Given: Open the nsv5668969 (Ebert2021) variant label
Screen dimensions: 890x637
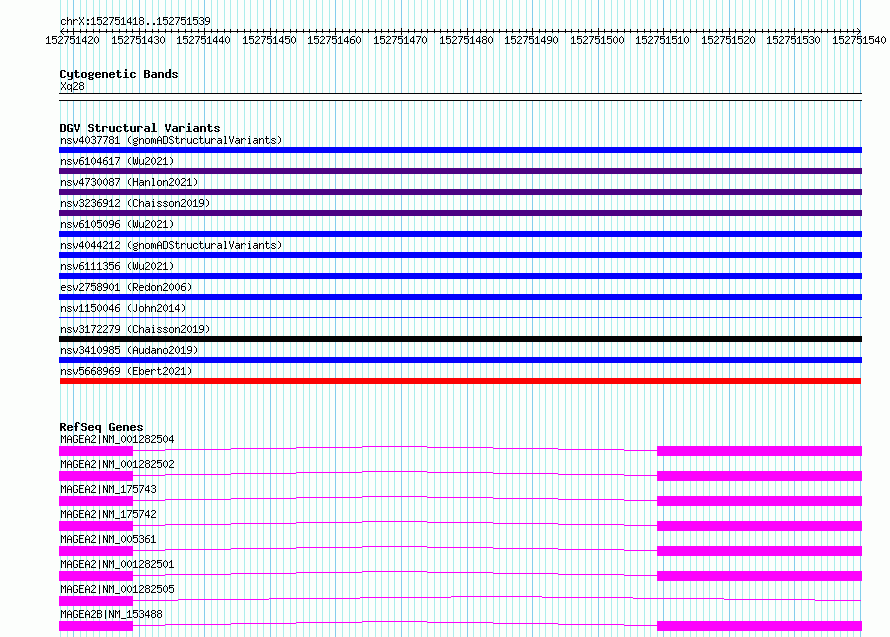Looking at the screenshot, I should coord(126,371).
